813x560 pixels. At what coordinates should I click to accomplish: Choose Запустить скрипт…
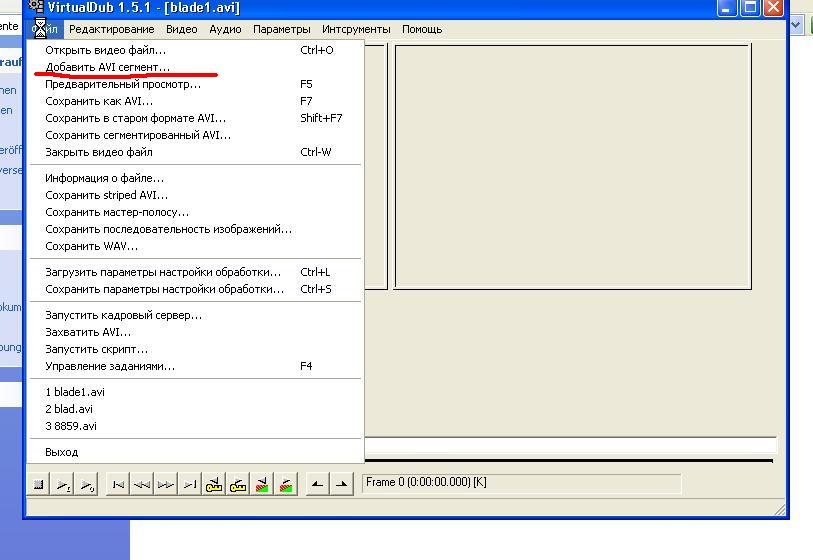coord(195,349)
